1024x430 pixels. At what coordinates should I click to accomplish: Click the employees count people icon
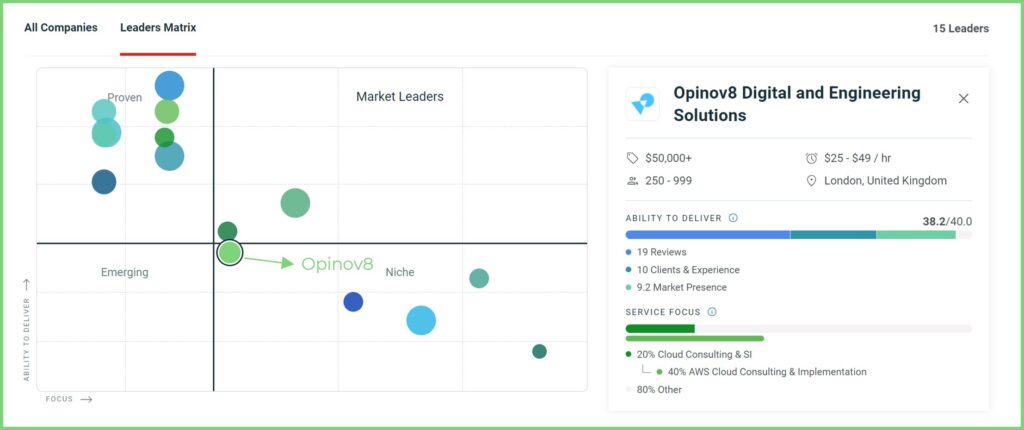(x=632, y=181)
